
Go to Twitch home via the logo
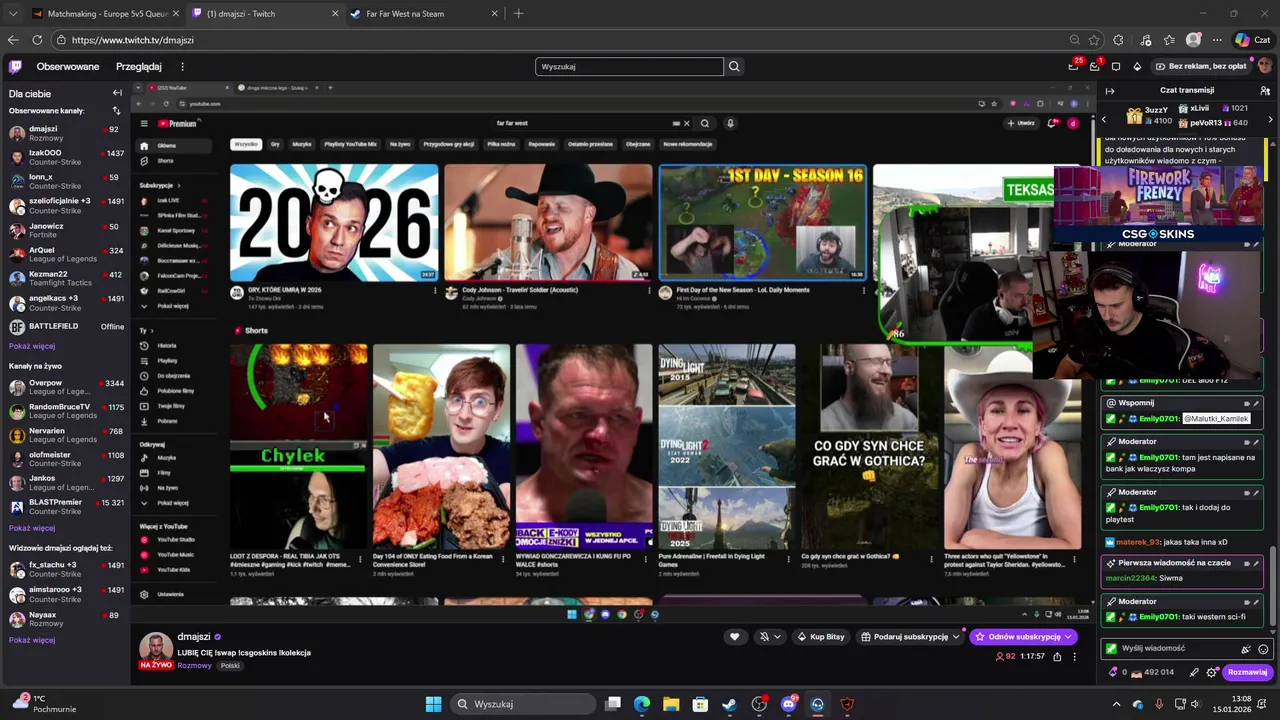pos(15,66)
